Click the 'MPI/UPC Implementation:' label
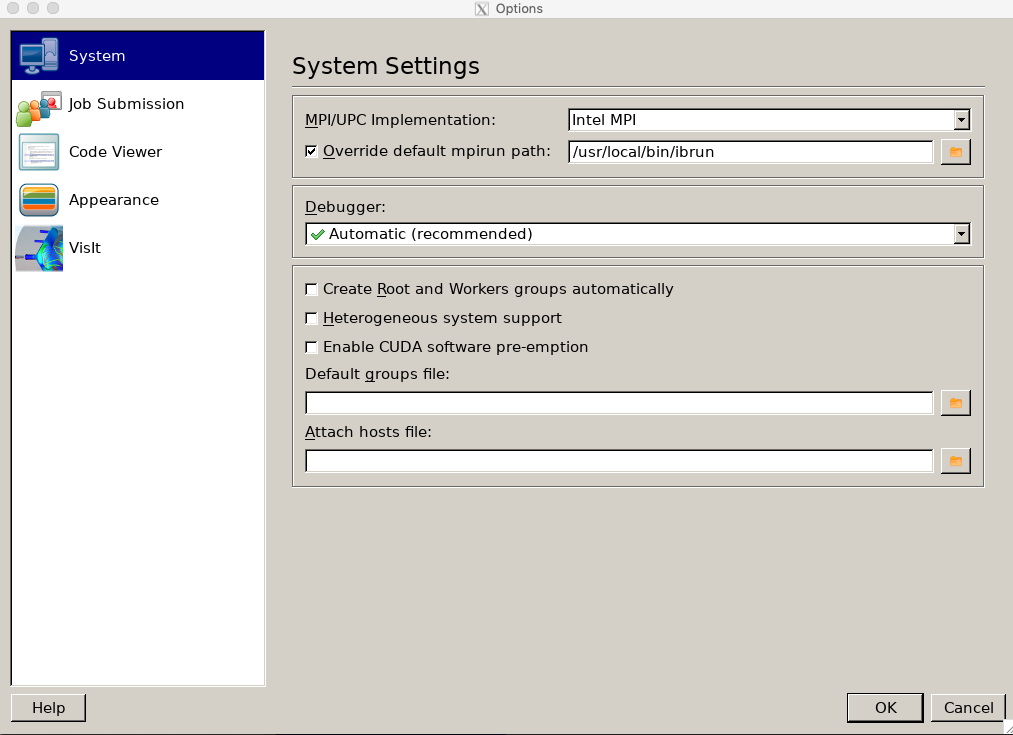 tap(401, 120)
